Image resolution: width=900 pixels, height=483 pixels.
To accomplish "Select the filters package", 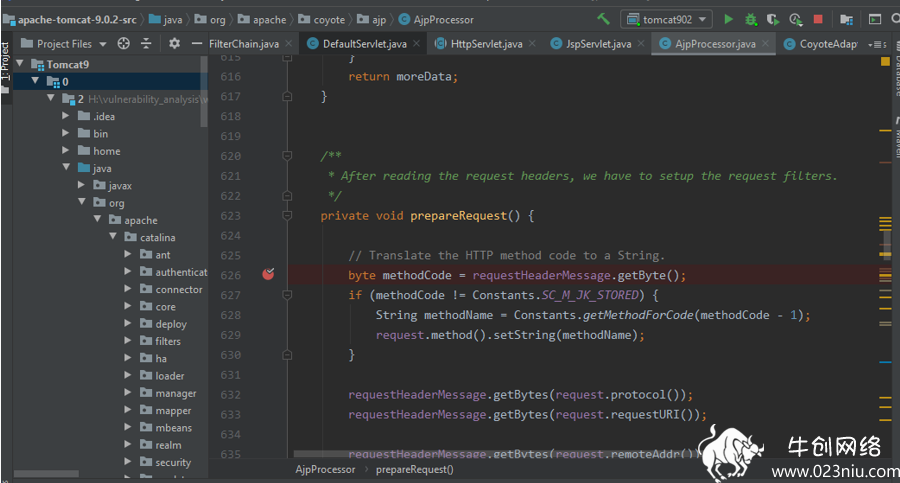I will 168,341.
